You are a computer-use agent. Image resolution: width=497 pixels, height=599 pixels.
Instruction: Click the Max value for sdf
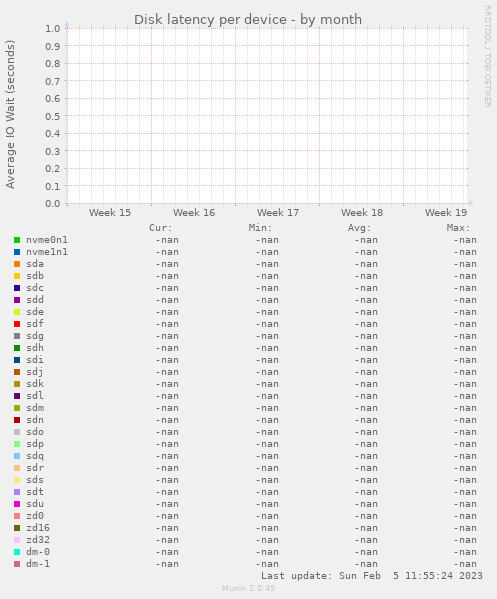click(465, 324)
